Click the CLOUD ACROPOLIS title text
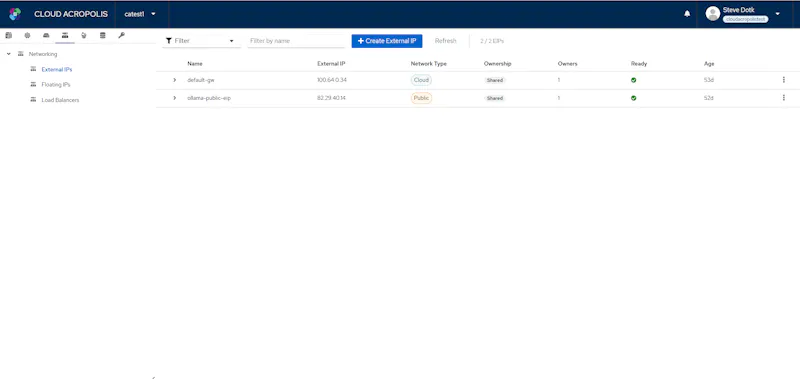Image resolution: width=800 pixels, height=379 pixels. [71, 14]
